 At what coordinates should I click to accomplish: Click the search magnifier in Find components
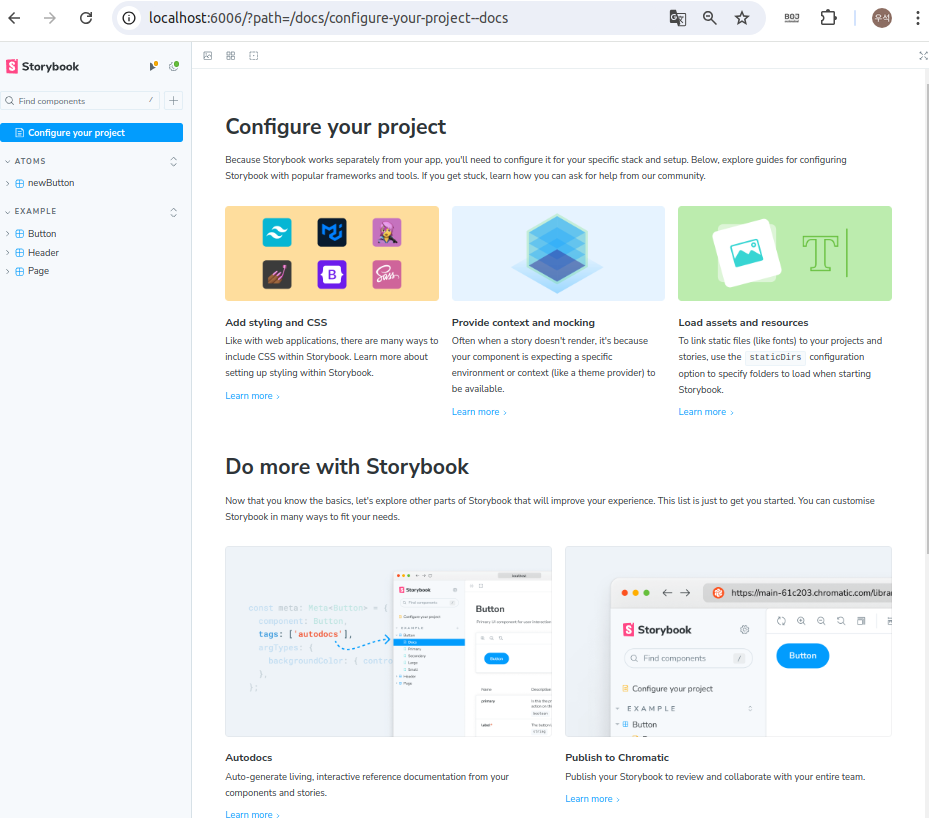(x=9, y=101)
